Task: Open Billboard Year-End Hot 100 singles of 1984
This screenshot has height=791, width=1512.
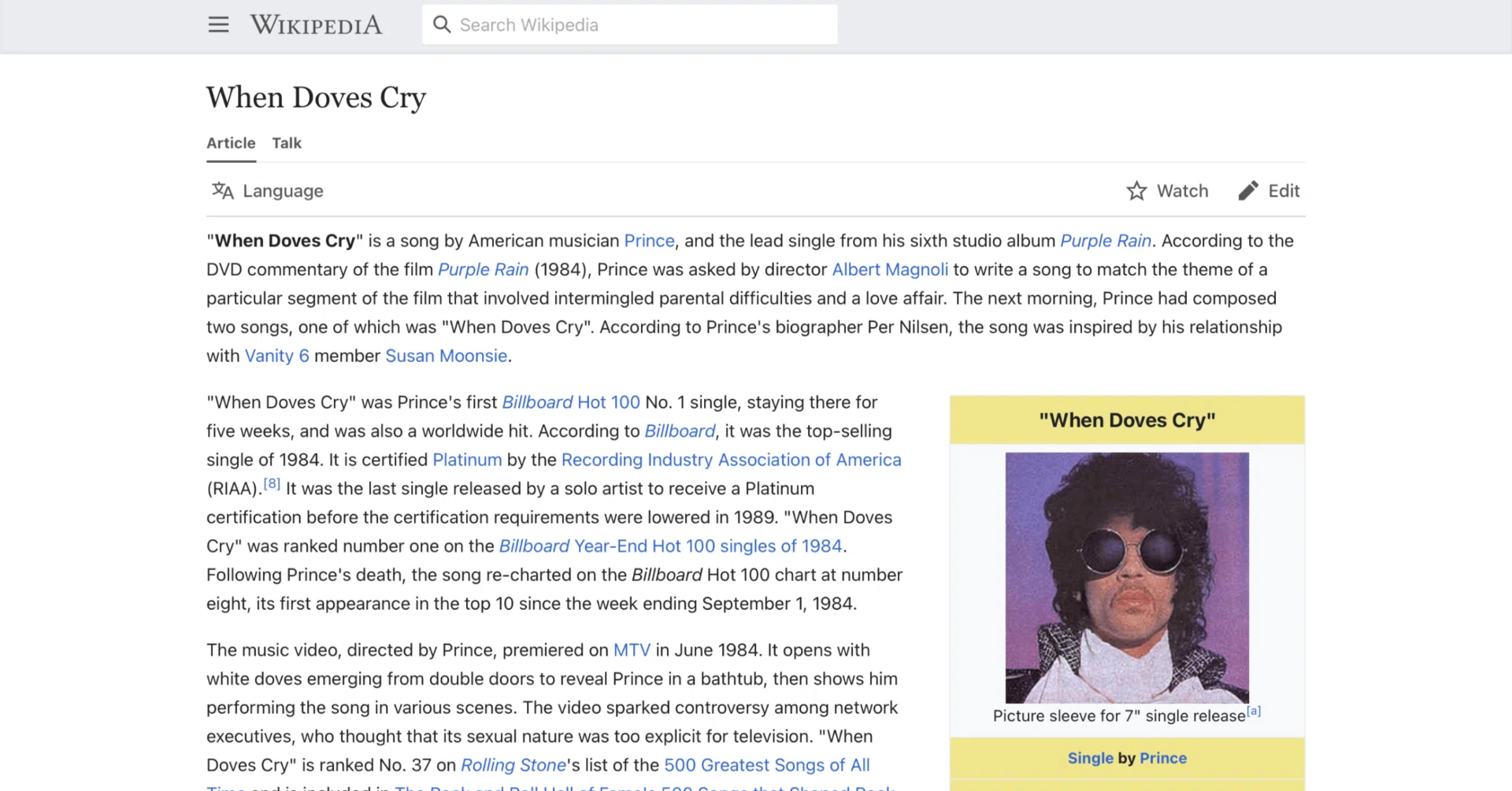Action: coord(671,546)
